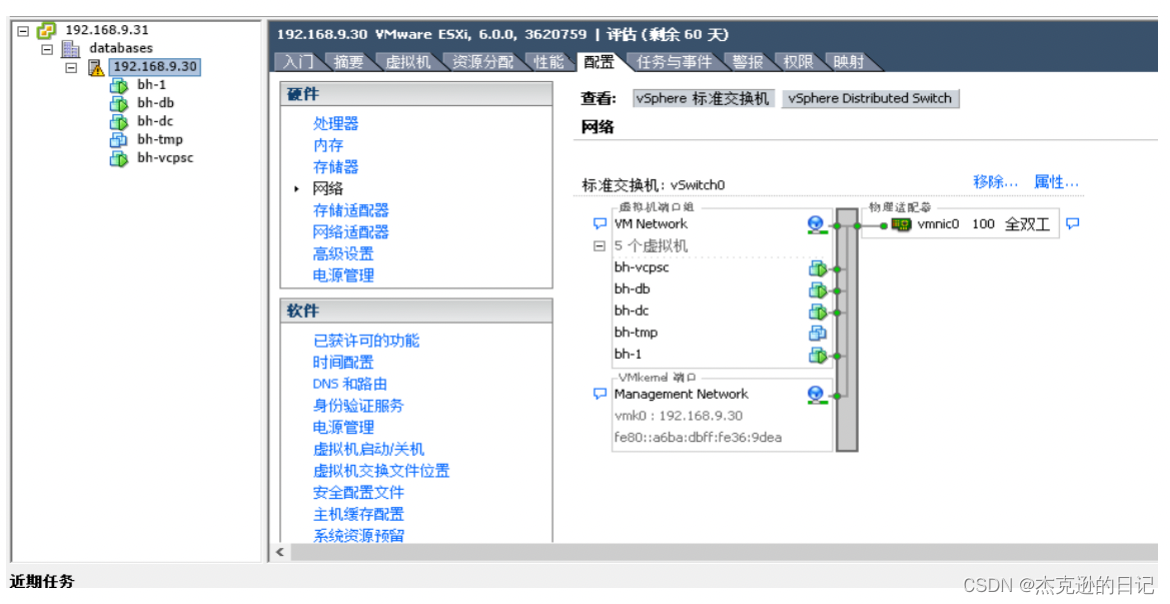Click the vmnic0 physical adapter icon
This screenshot has width=1170, height=604.
(901, 224)
